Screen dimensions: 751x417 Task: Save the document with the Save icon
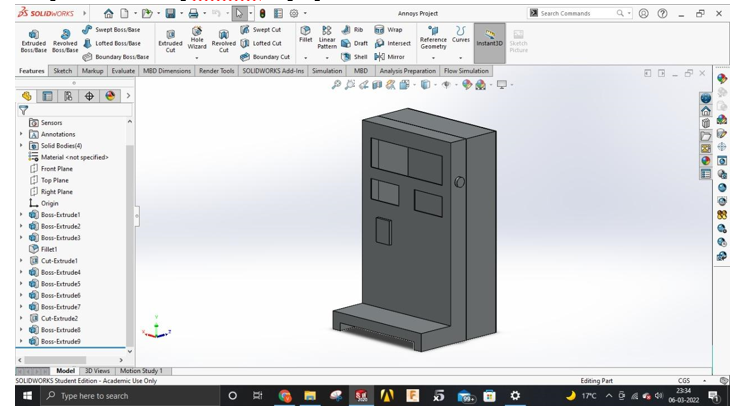(171, 13)
